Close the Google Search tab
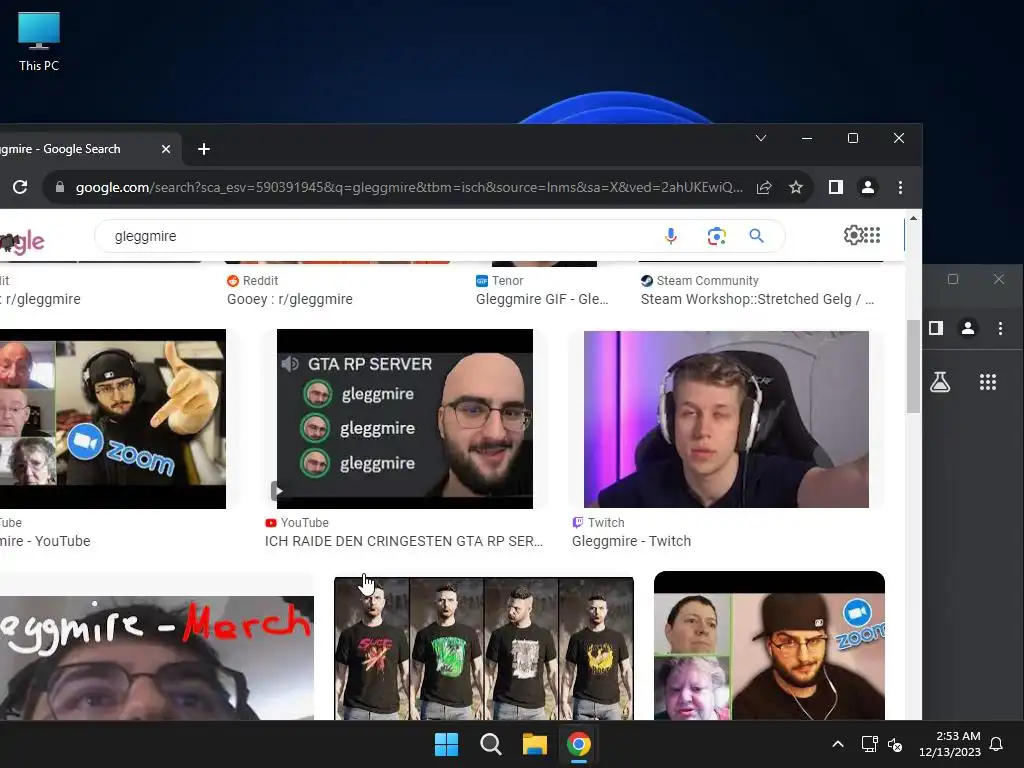Image resolution: width=1024 pixels, height=768 pixels. (x=166, y=149)
